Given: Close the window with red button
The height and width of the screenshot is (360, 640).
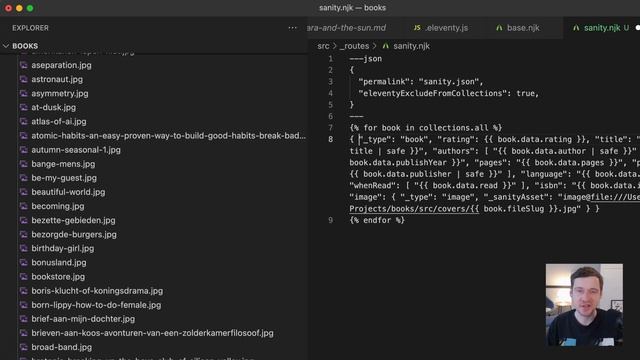Looking at the screenshot, I should [x=8, y=8].
